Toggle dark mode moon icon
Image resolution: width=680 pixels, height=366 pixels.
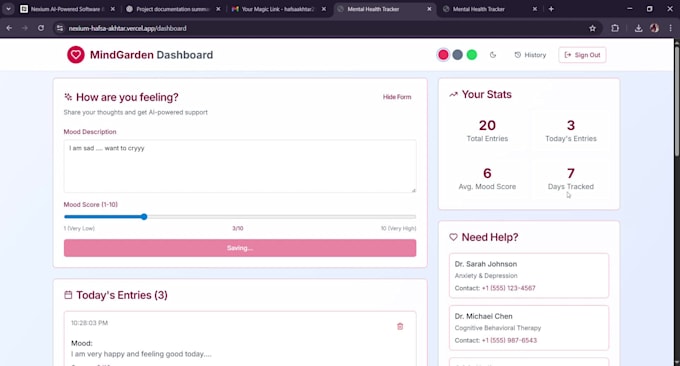tap(493, 55)
